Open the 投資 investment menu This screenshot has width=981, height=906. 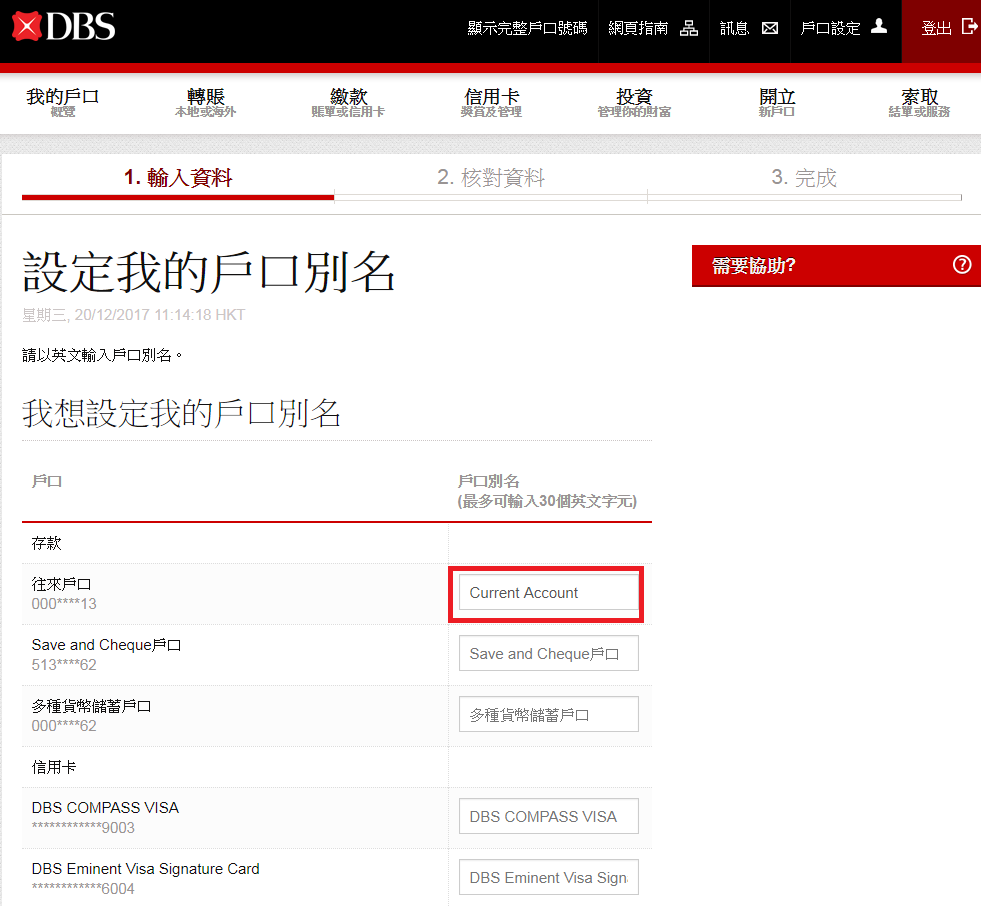[x=634, y=103]
